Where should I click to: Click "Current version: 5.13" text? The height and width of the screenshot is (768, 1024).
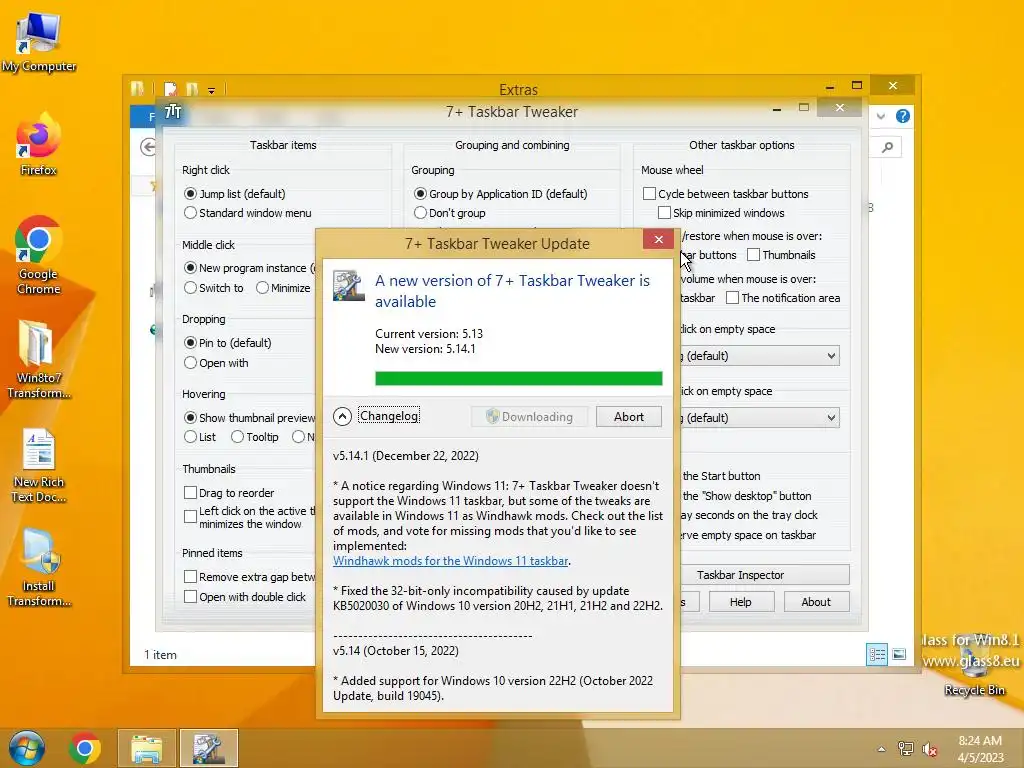tap(429, 334)
